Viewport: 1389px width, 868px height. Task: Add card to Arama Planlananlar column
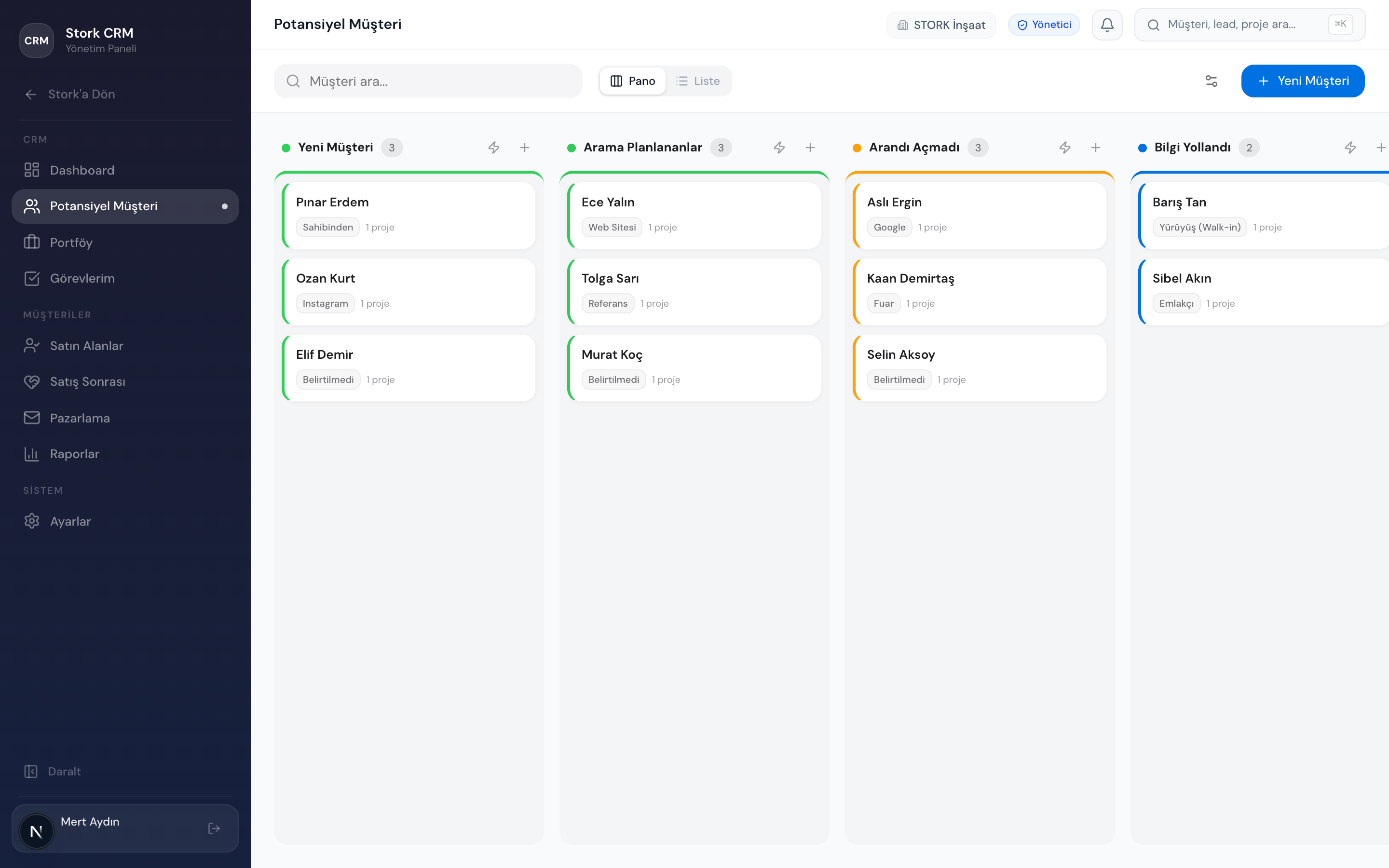point(810,148)
